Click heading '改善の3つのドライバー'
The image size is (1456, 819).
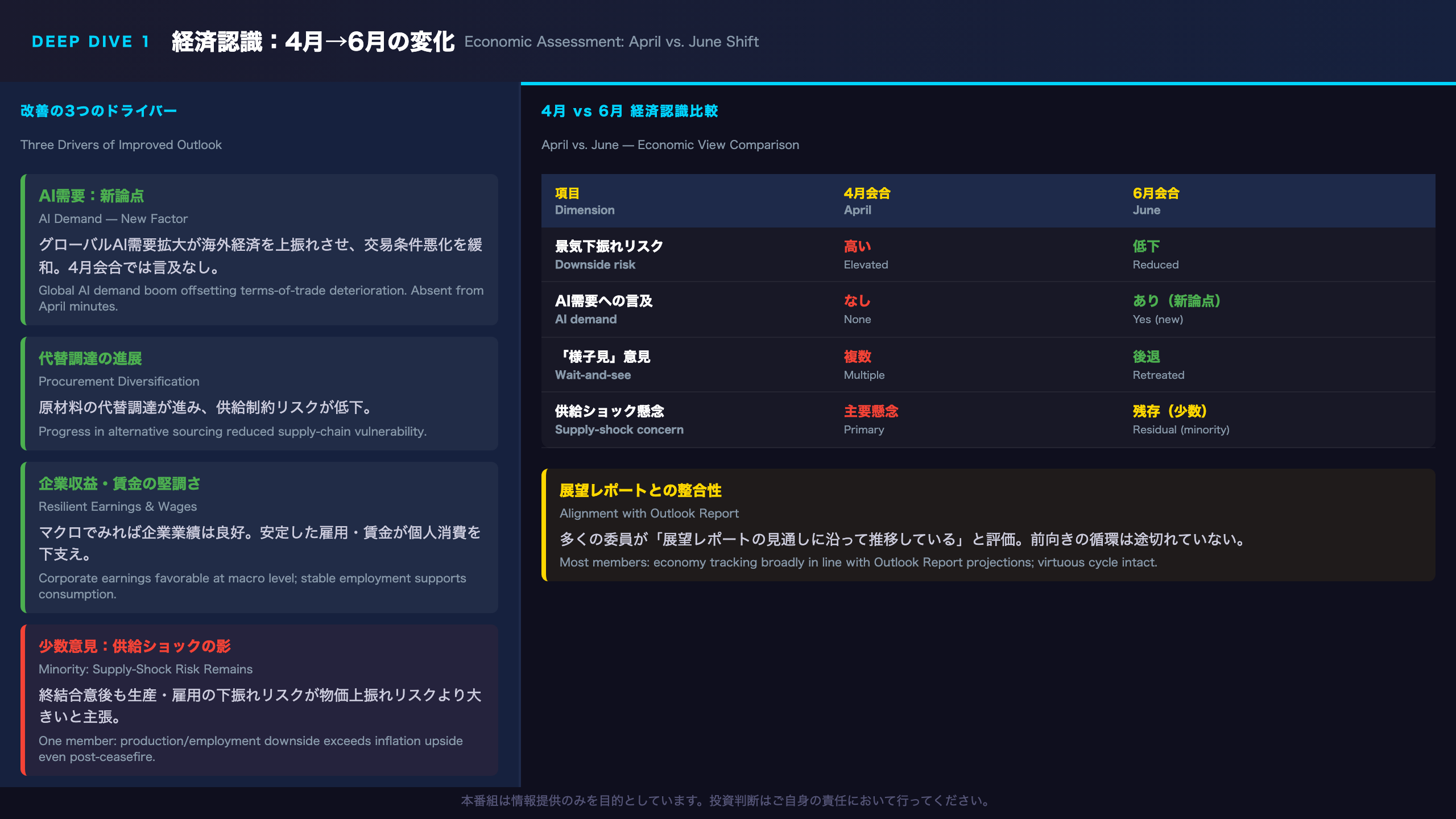click(98, 111)
